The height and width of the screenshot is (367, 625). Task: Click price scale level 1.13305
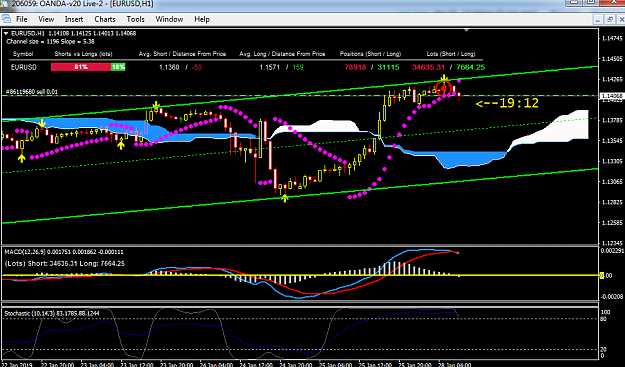point(611,161)
